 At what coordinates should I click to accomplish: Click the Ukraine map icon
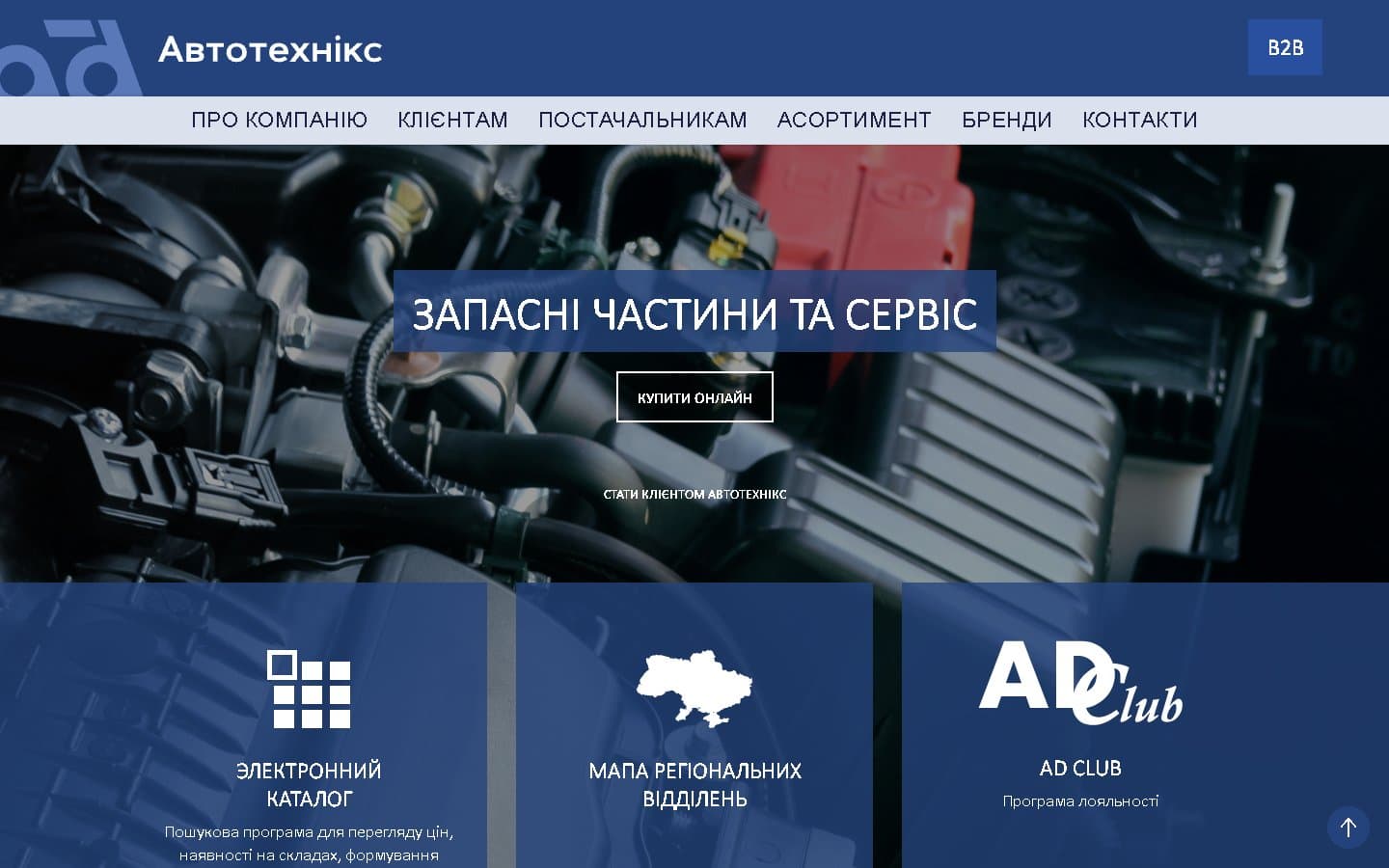click(694, 688)
